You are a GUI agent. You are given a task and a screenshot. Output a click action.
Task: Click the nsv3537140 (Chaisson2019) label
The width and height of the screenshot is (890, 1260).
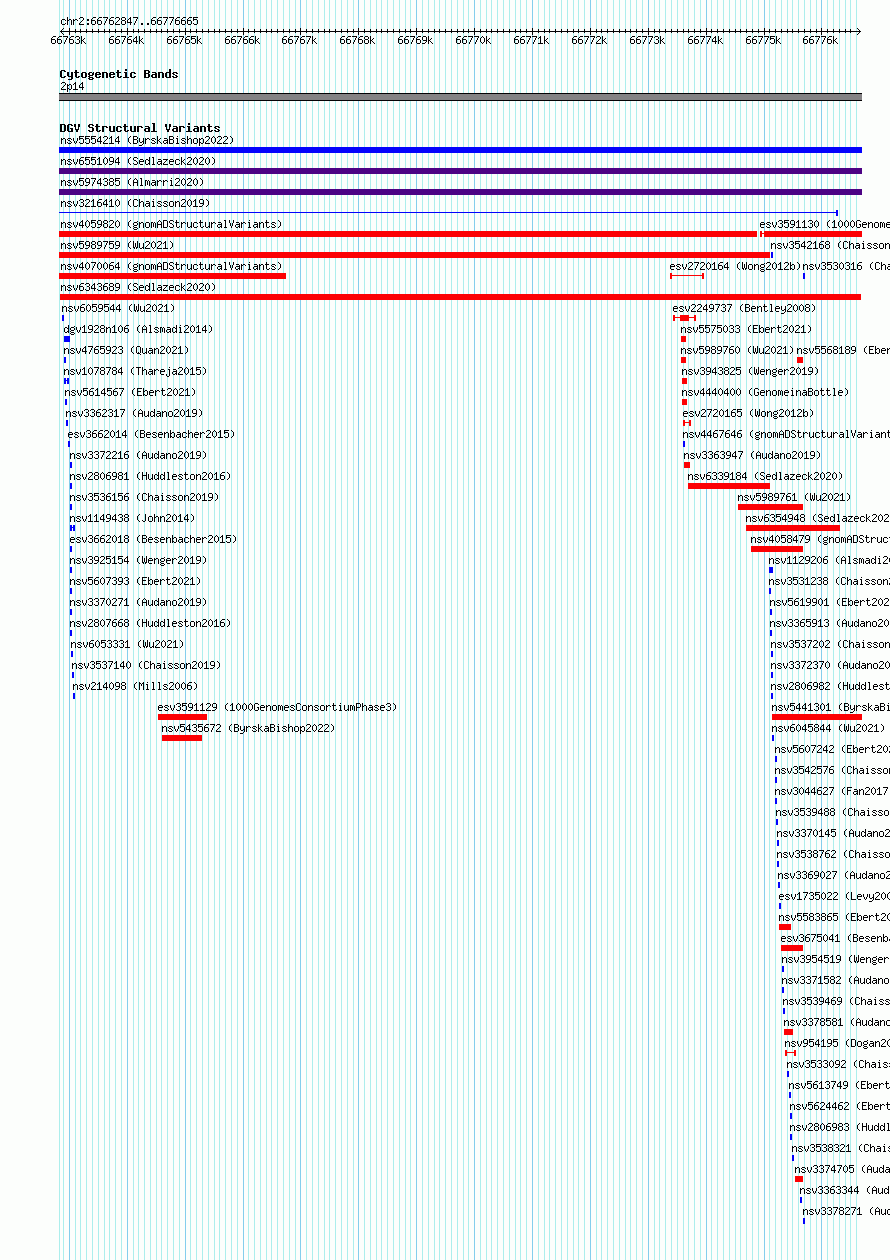(x=146, y=665)
